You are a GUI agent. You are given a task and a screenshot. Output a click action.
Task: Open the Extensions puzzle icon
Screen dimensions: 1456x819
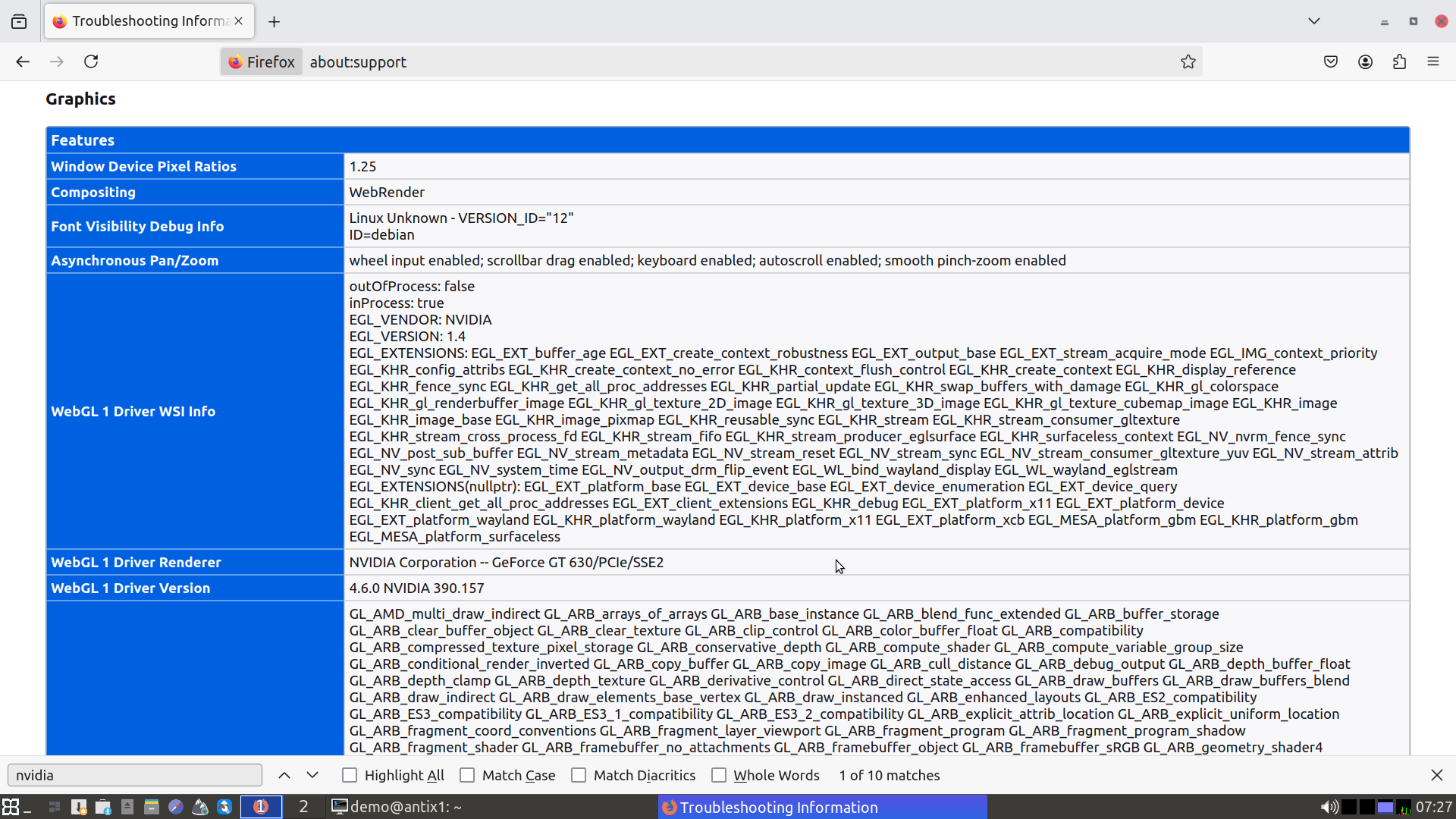point(1399,61)
